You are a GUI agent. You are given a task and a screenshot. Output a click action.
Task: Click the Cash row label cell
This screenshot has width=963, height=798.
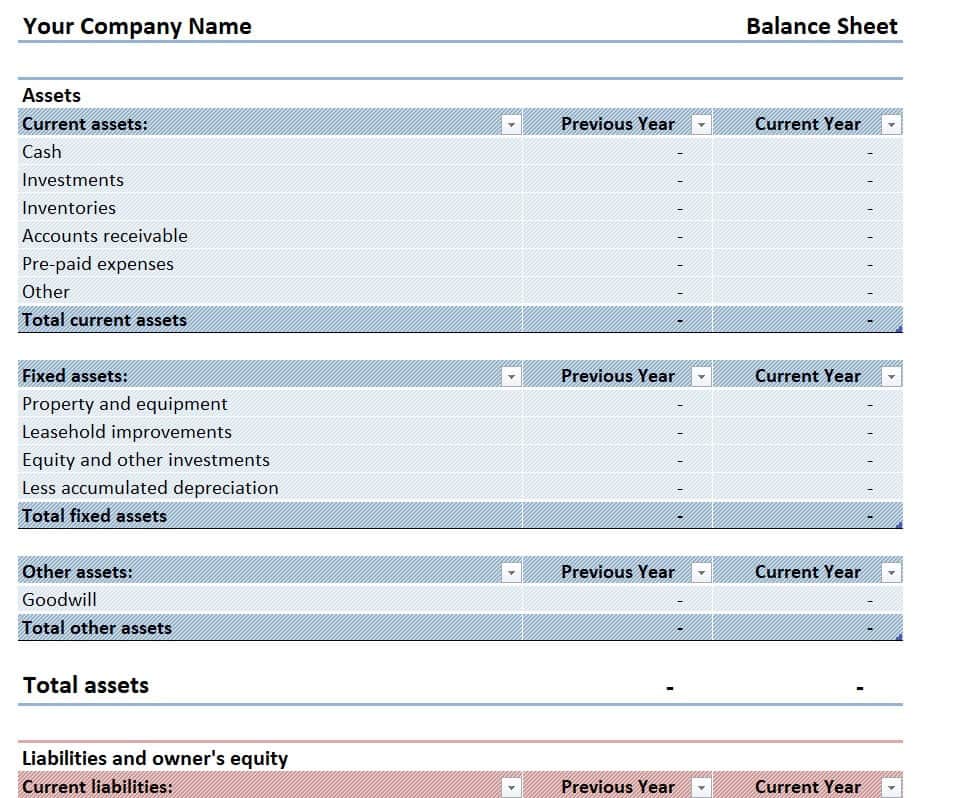(x=42, y=152)
